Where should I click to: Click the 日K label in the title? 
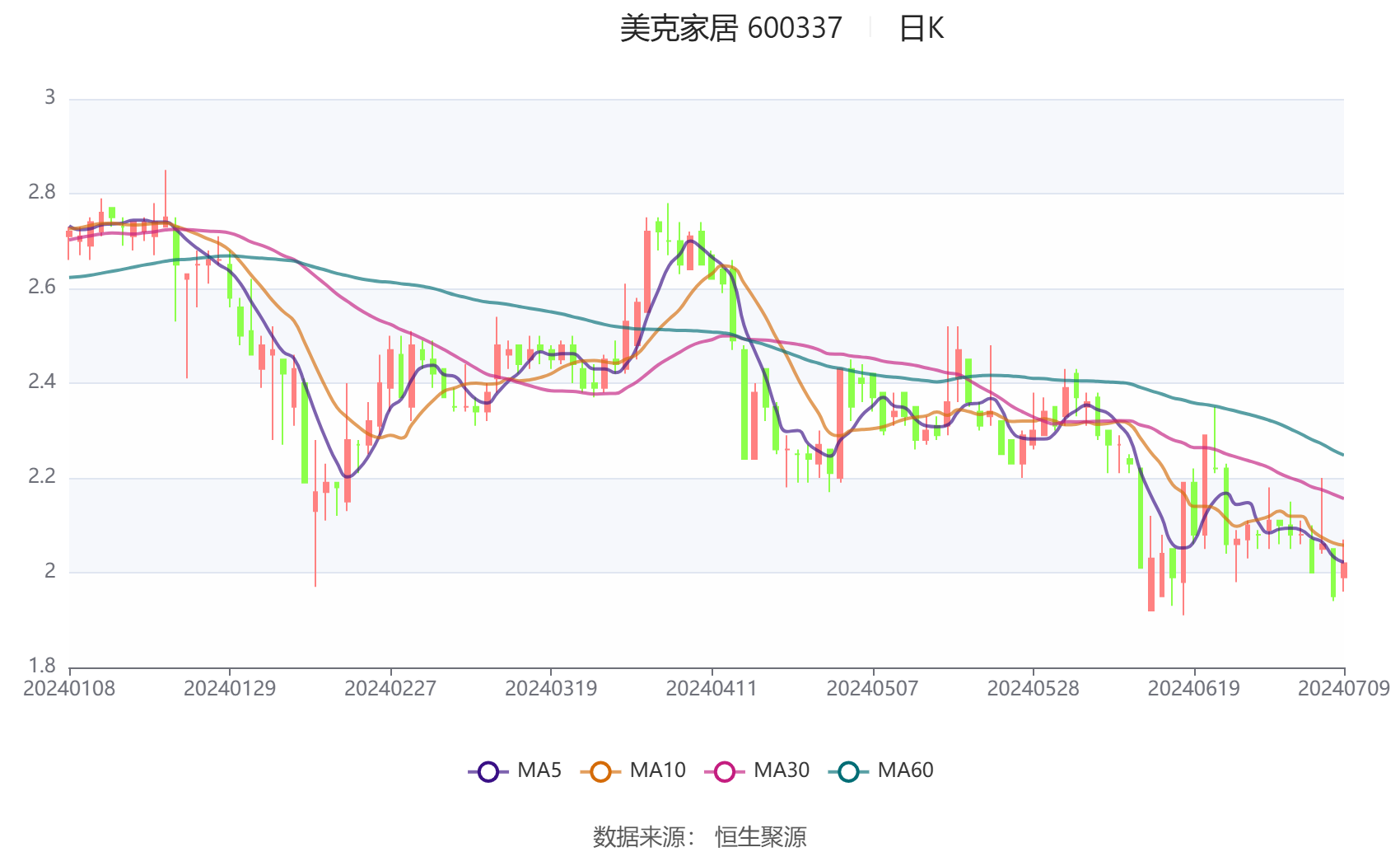click(x=921, y=29)
